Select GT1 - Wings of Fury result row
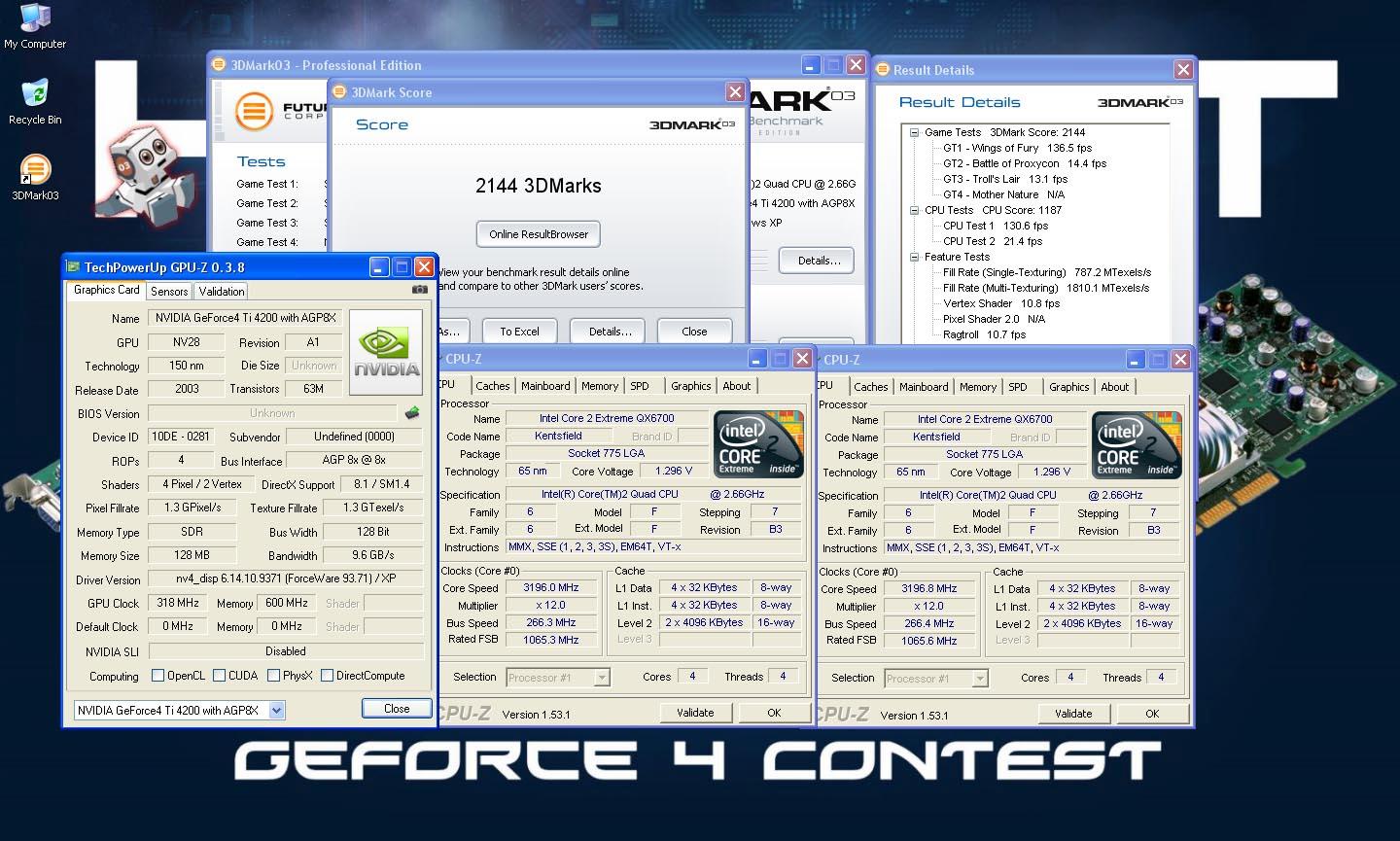This screenshot has width=1400, height=841. tap(1017, 148)
